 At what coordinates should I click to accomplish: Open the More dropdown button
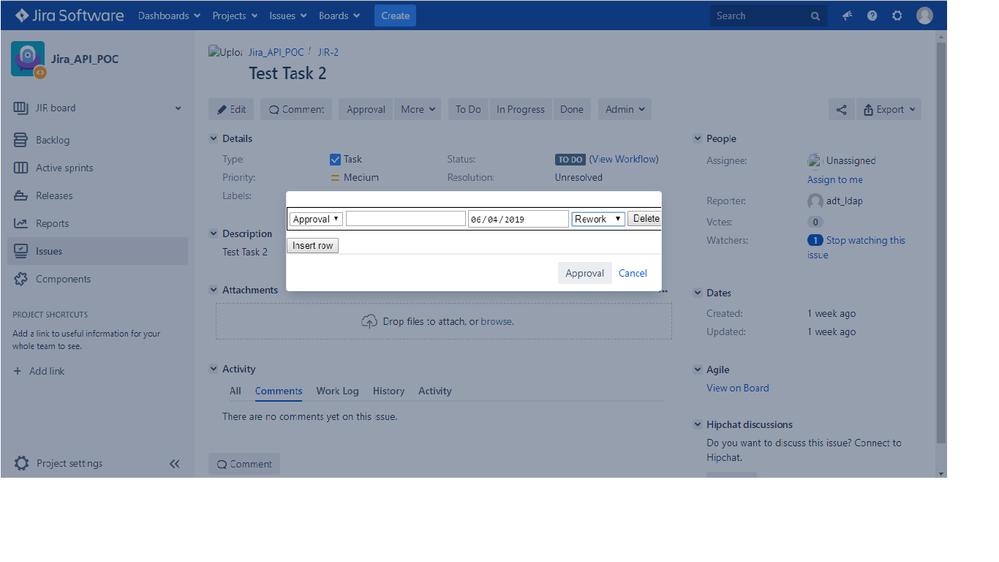tap(418, 110)
